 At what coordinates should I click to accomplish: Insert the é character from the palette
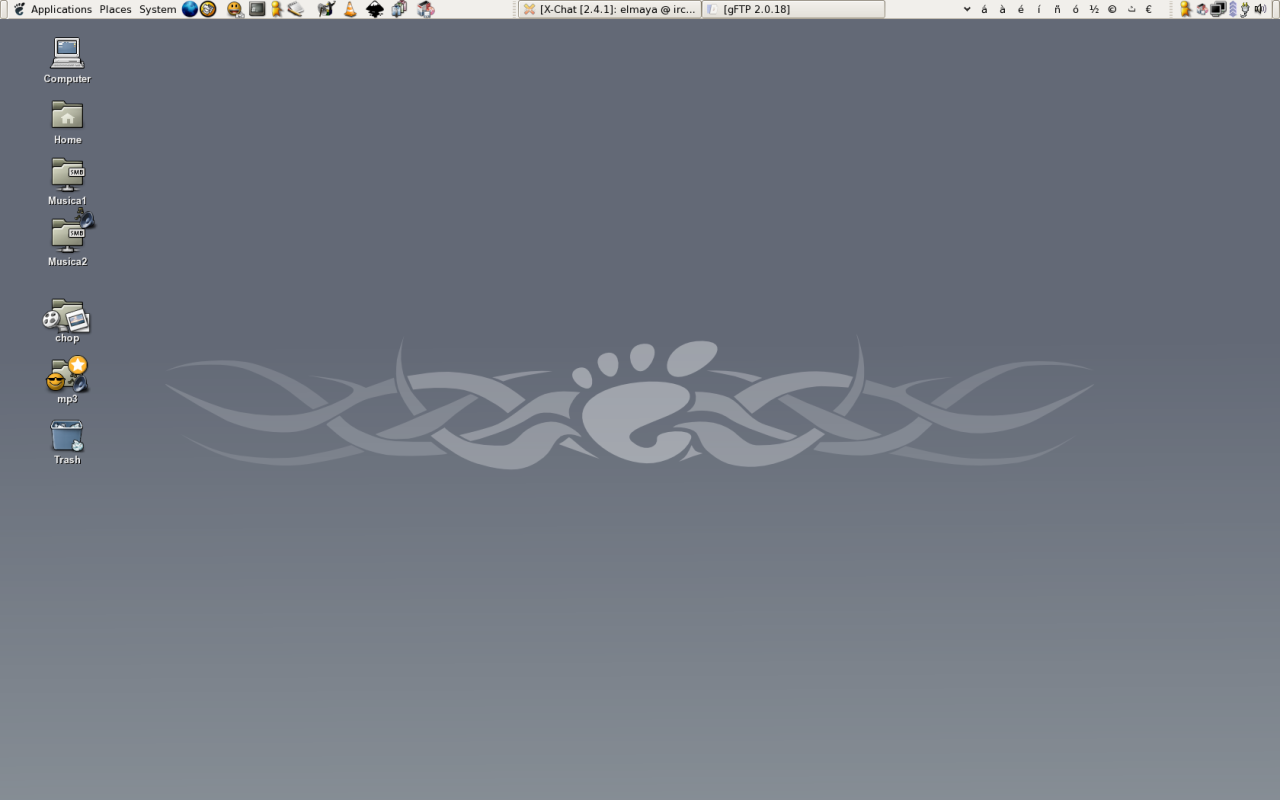coord(1021,9)
